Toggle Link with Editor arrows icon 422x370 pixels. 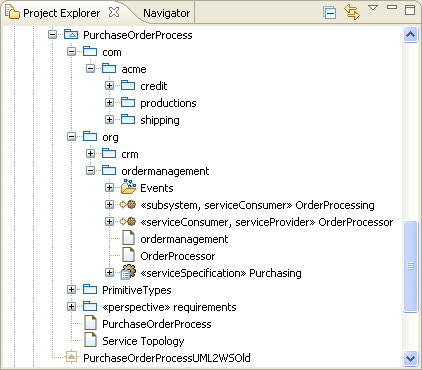(352, 12)
